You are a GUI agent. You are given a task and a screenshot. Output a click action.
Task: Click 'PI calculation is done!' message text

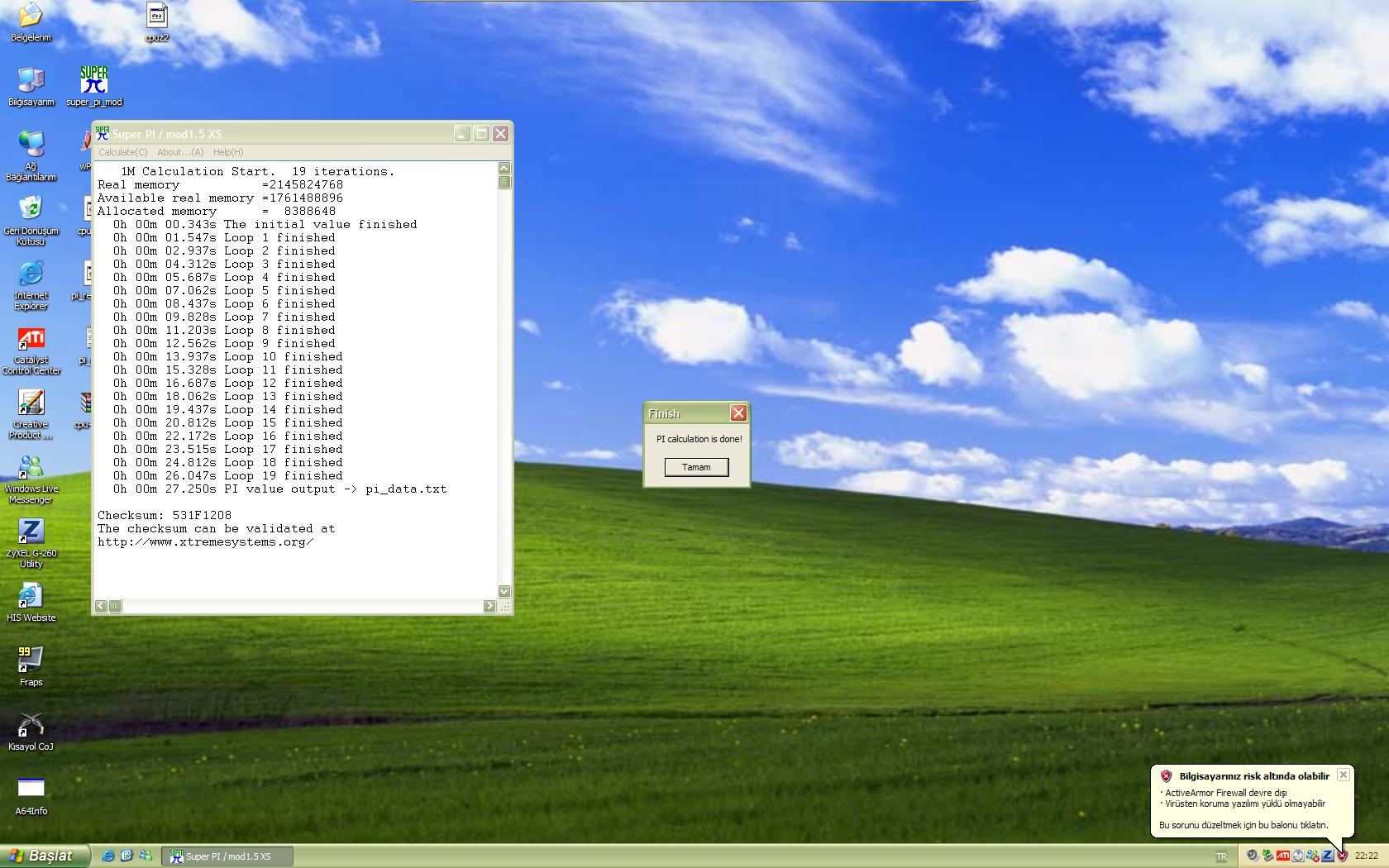coord(699,439)
